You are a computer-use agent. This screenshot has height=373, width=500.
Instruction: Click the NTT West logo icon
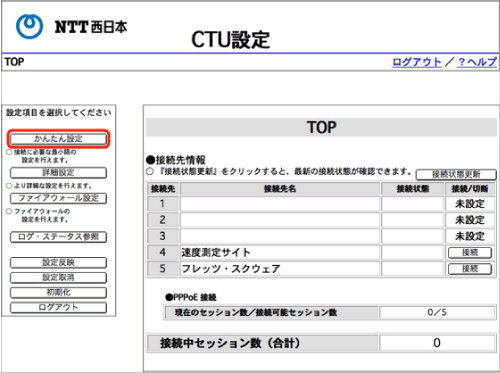[30, 27]
